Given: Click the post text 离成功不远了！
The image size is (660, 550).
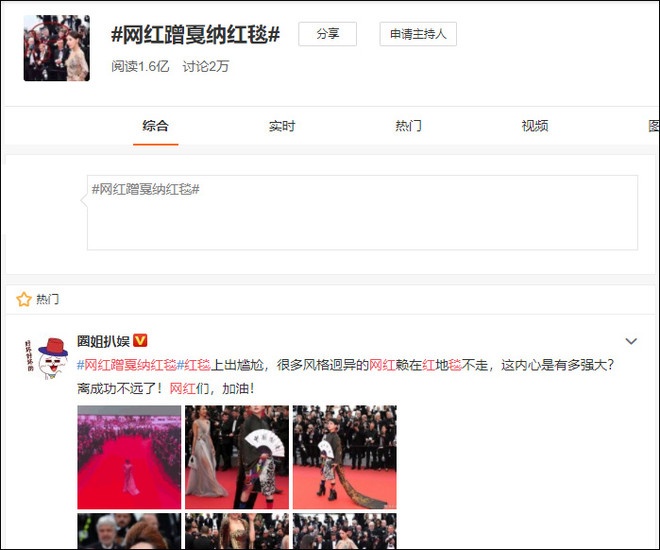Looking at the screenshot, I should tap(120, 388).
